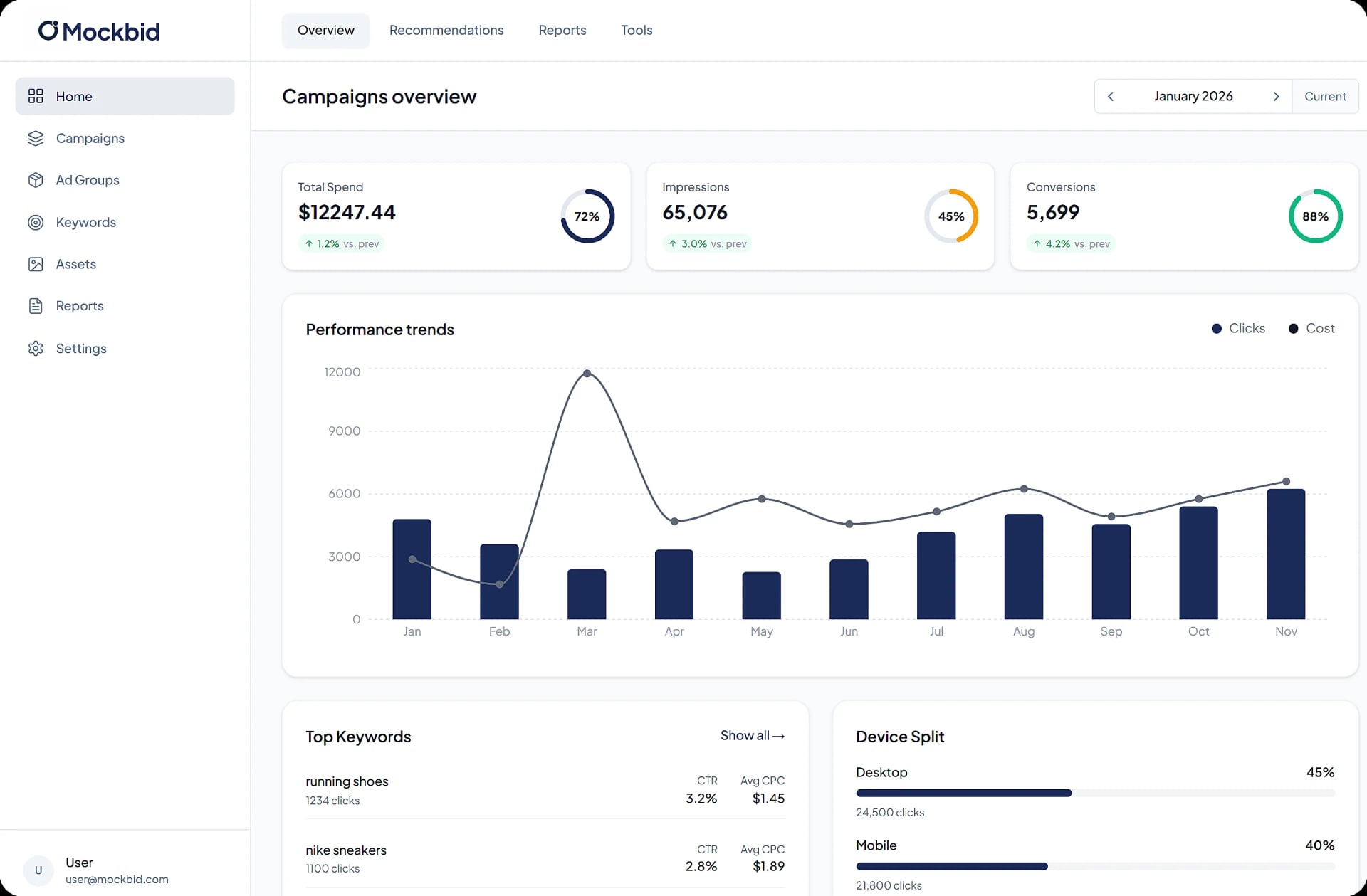Click the sidebar Reports document icon
The image size is (1367, 896).
click(36, 306)
